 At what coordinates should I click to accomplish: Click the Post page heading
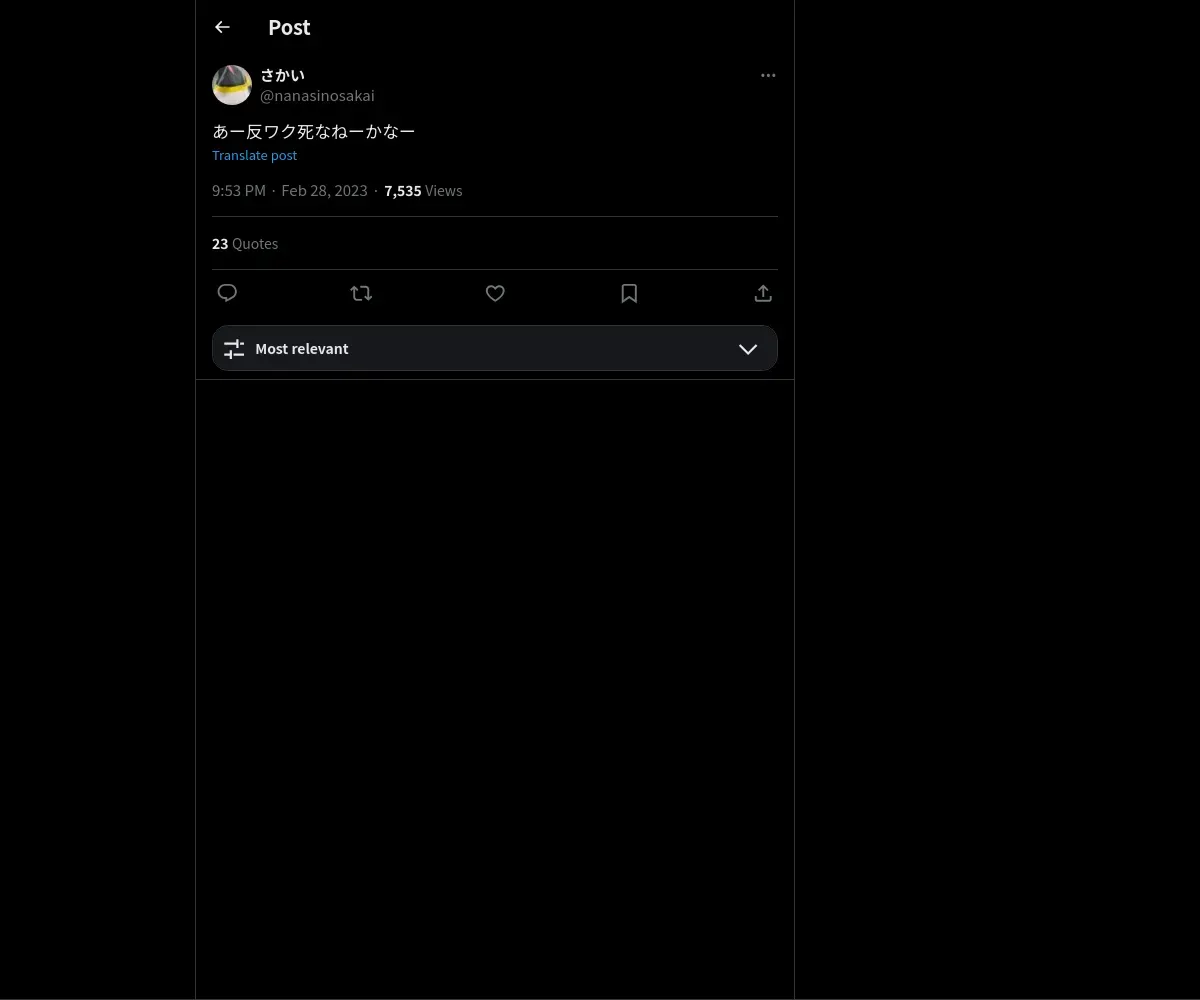click(289, 28)
